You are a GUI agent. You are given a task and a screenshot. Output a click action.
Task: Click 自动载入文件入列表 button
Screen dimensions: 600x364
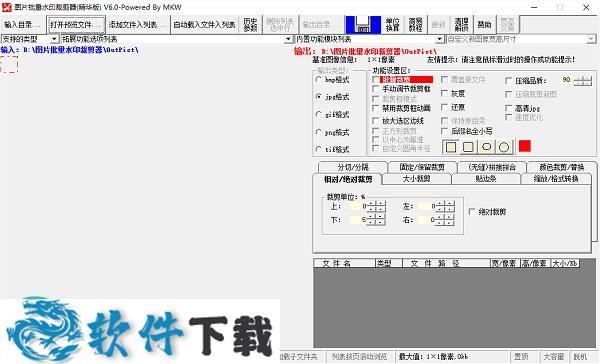[x=204, y=25]
